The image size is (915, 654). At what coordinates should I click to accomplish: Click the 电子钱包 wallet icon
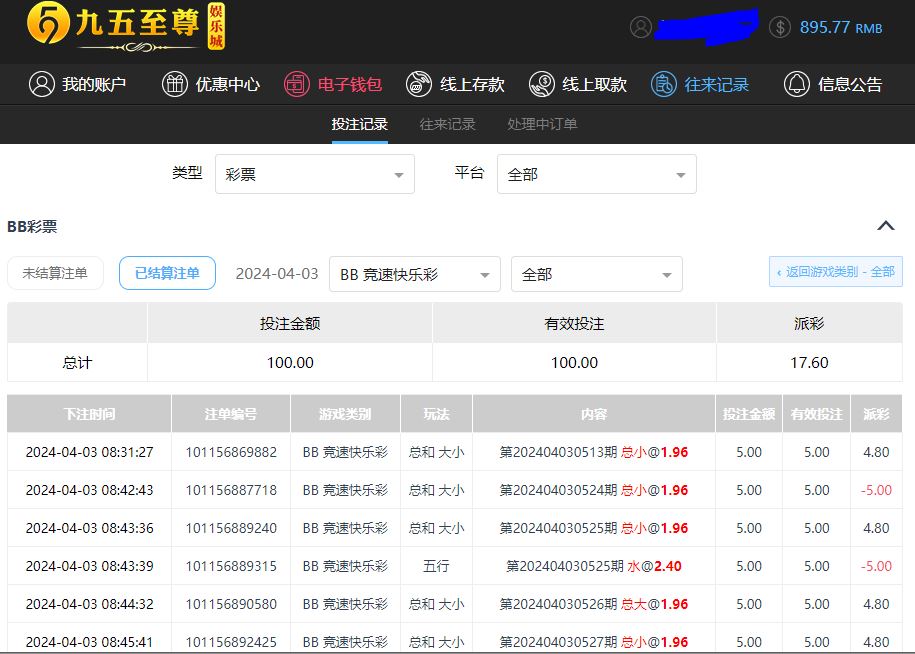(297, 84)
